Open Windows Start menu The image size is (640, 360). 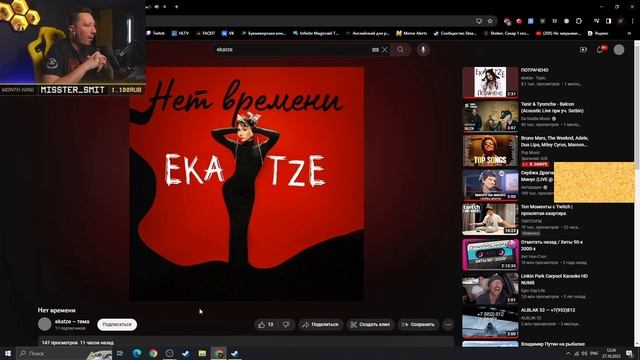[8, 353]
